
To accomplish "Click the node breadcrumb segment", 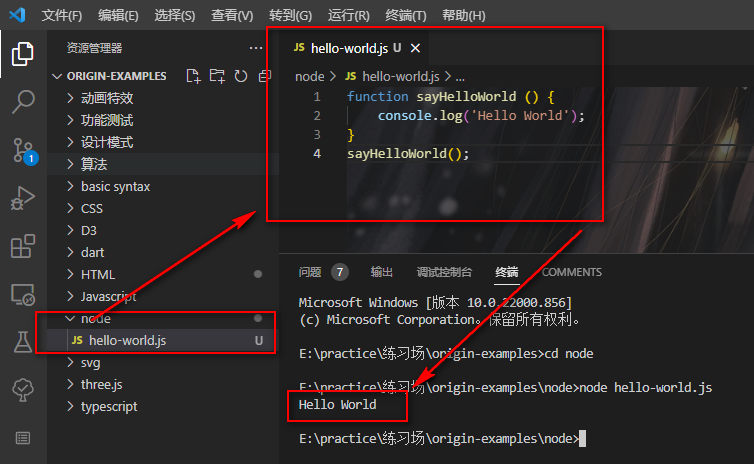I will (310, 76).
